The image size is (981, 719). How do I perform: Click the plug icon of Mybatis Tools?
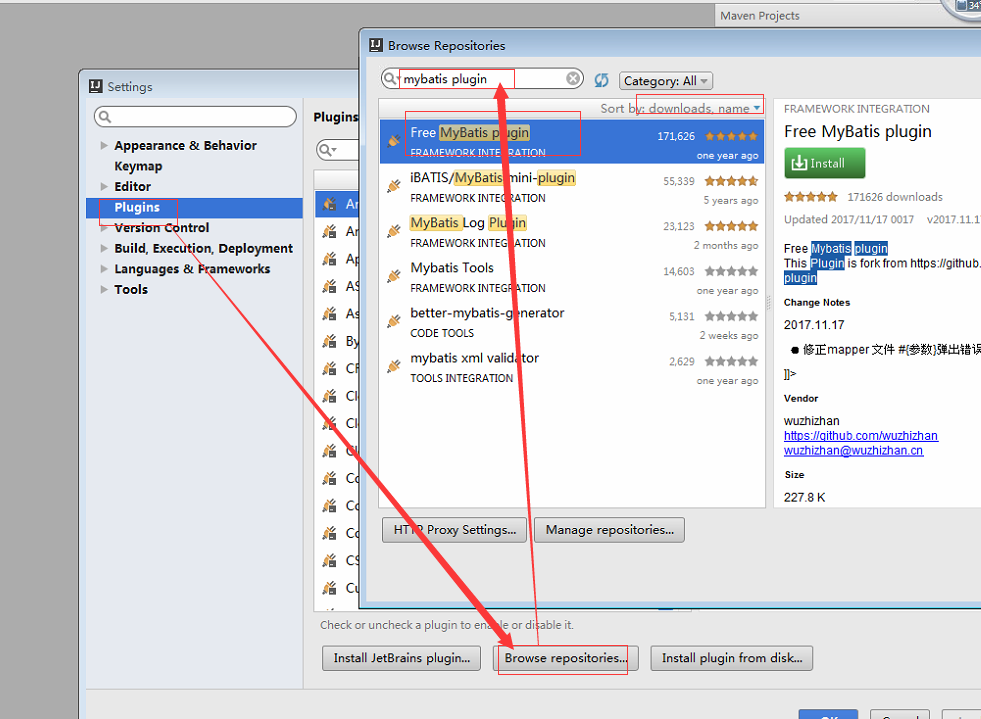pyautogui.click(x=394, y=276)
